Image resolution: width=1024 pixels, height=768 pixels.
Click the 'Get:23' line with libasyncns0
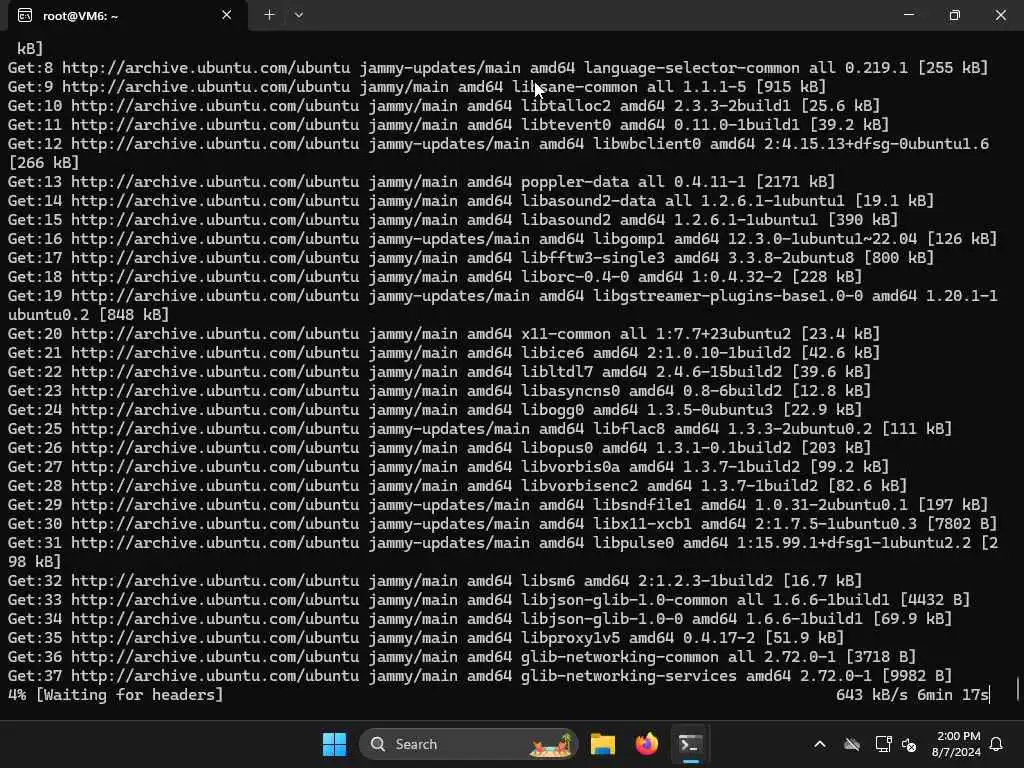click(x=440, y=391)
